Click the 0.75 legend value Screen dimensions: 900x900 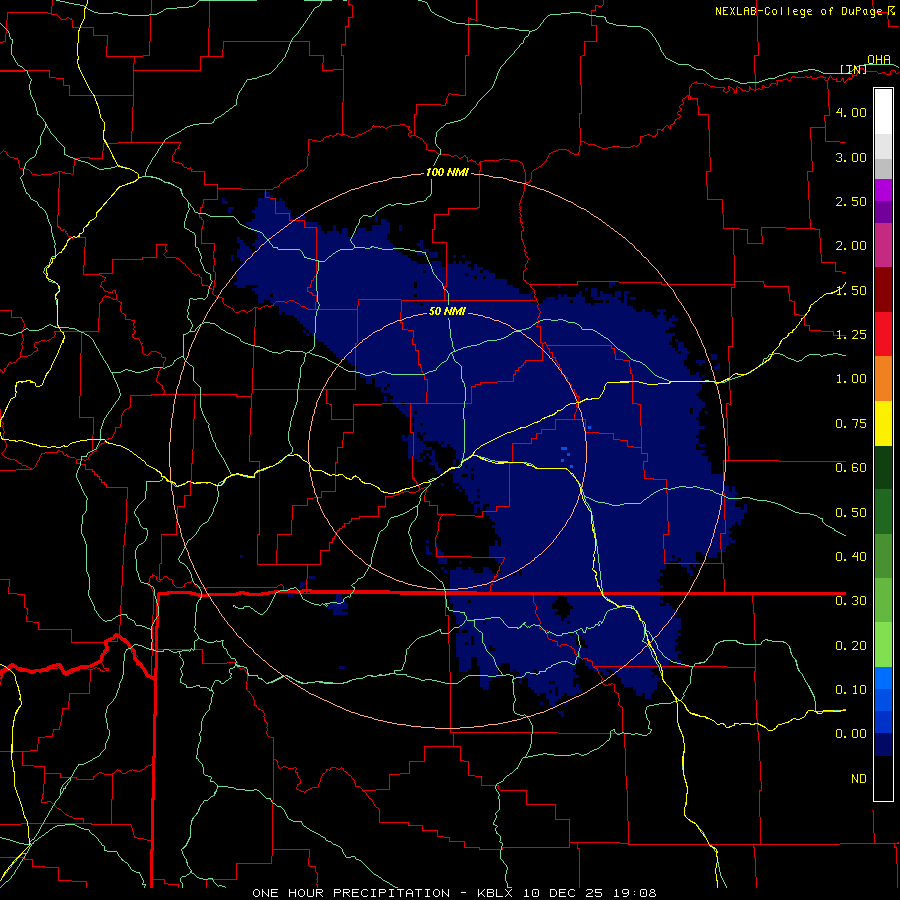[851, 424]
